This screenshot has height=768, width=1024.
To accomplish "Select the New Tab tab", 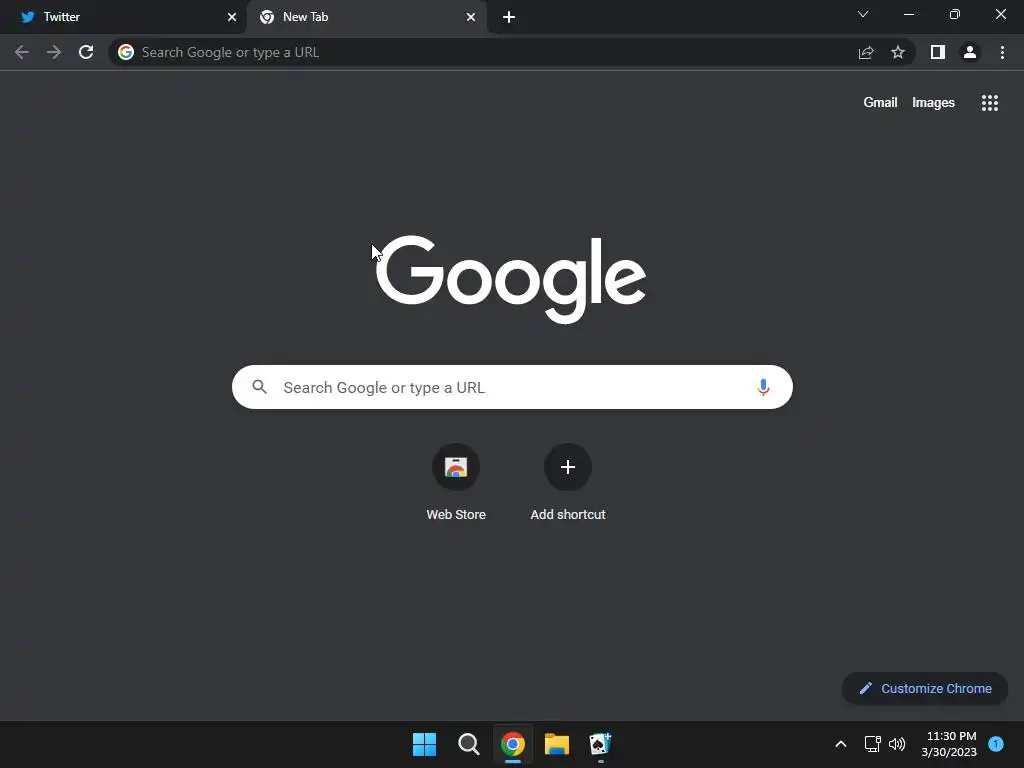I will pos(366,17).
